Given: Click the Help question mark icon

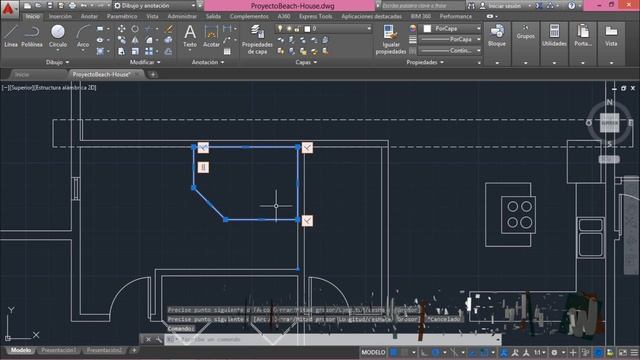Looking at the screenshot, I should [571, 6].
